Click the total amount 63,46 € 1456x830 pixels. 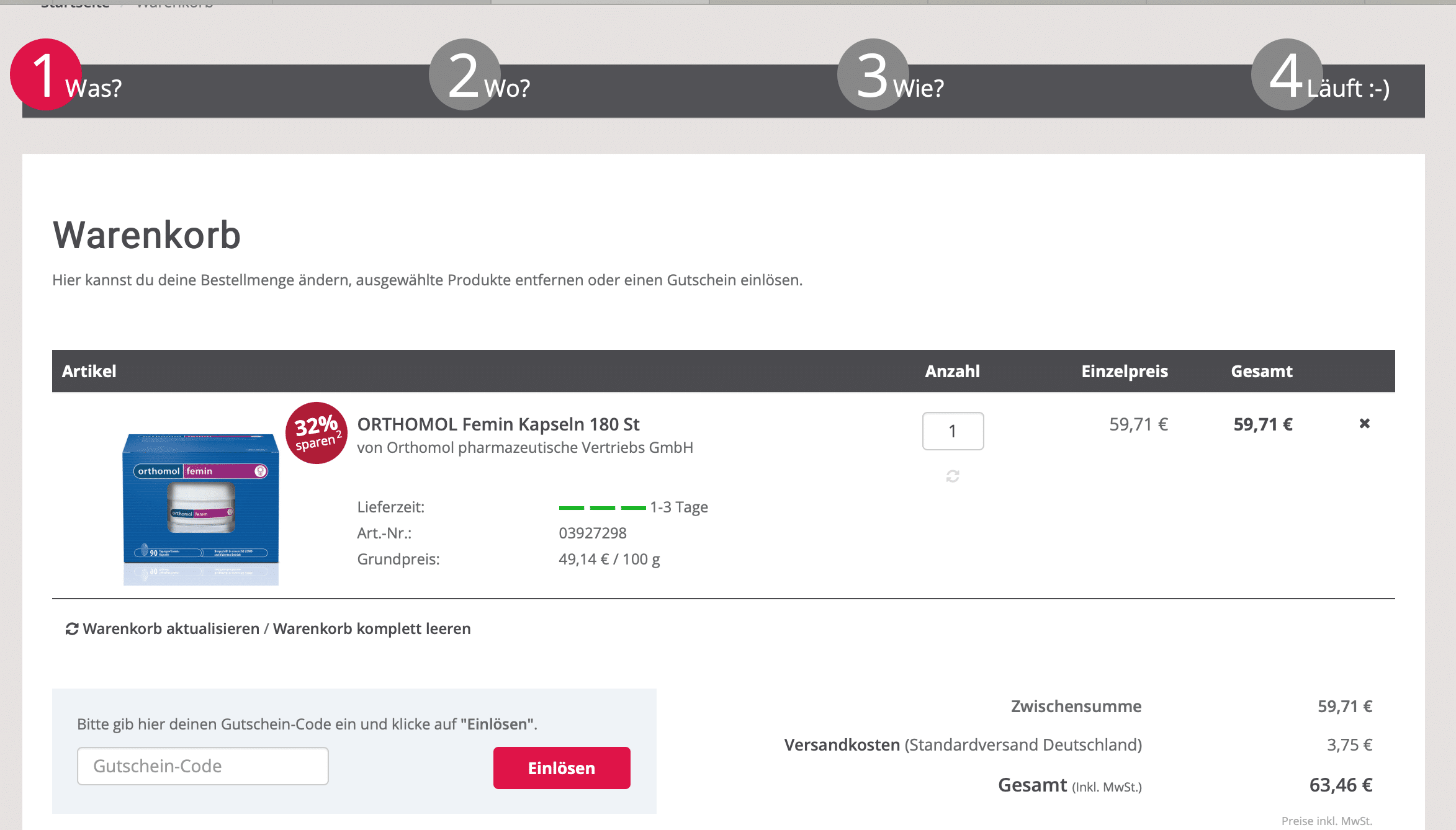click(1341, 785)
